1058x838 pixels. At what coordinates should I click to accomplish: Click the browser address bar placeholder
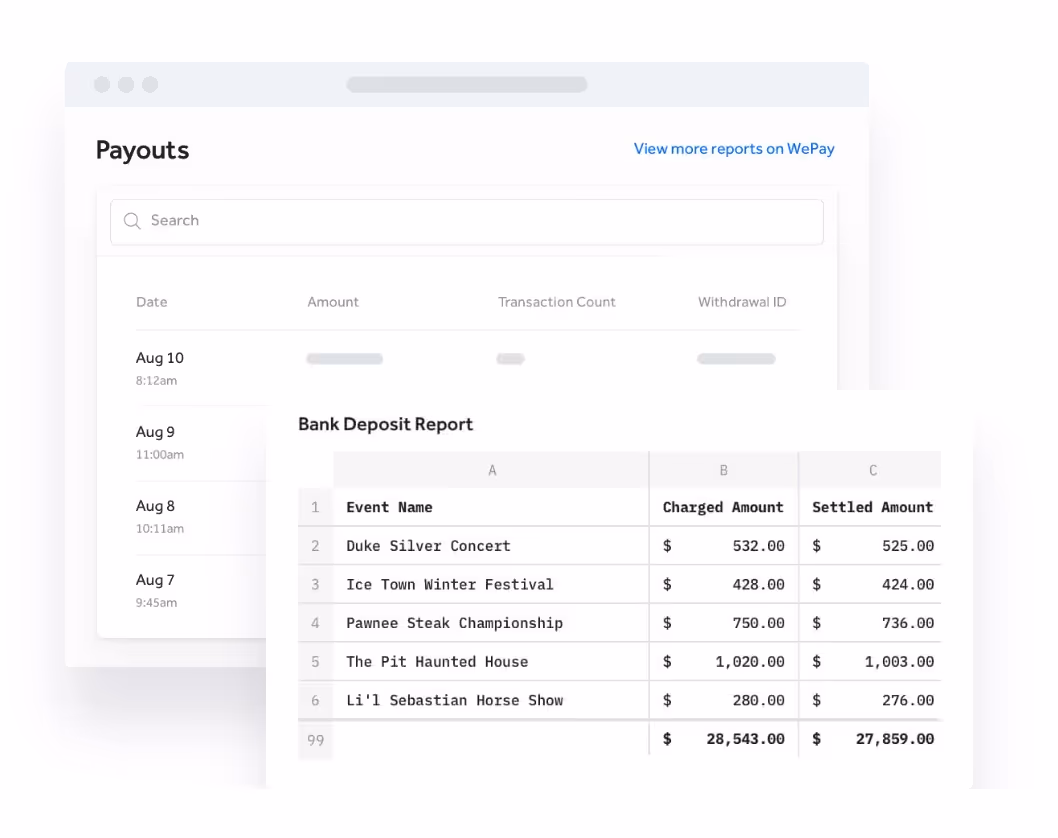(467, 84)
